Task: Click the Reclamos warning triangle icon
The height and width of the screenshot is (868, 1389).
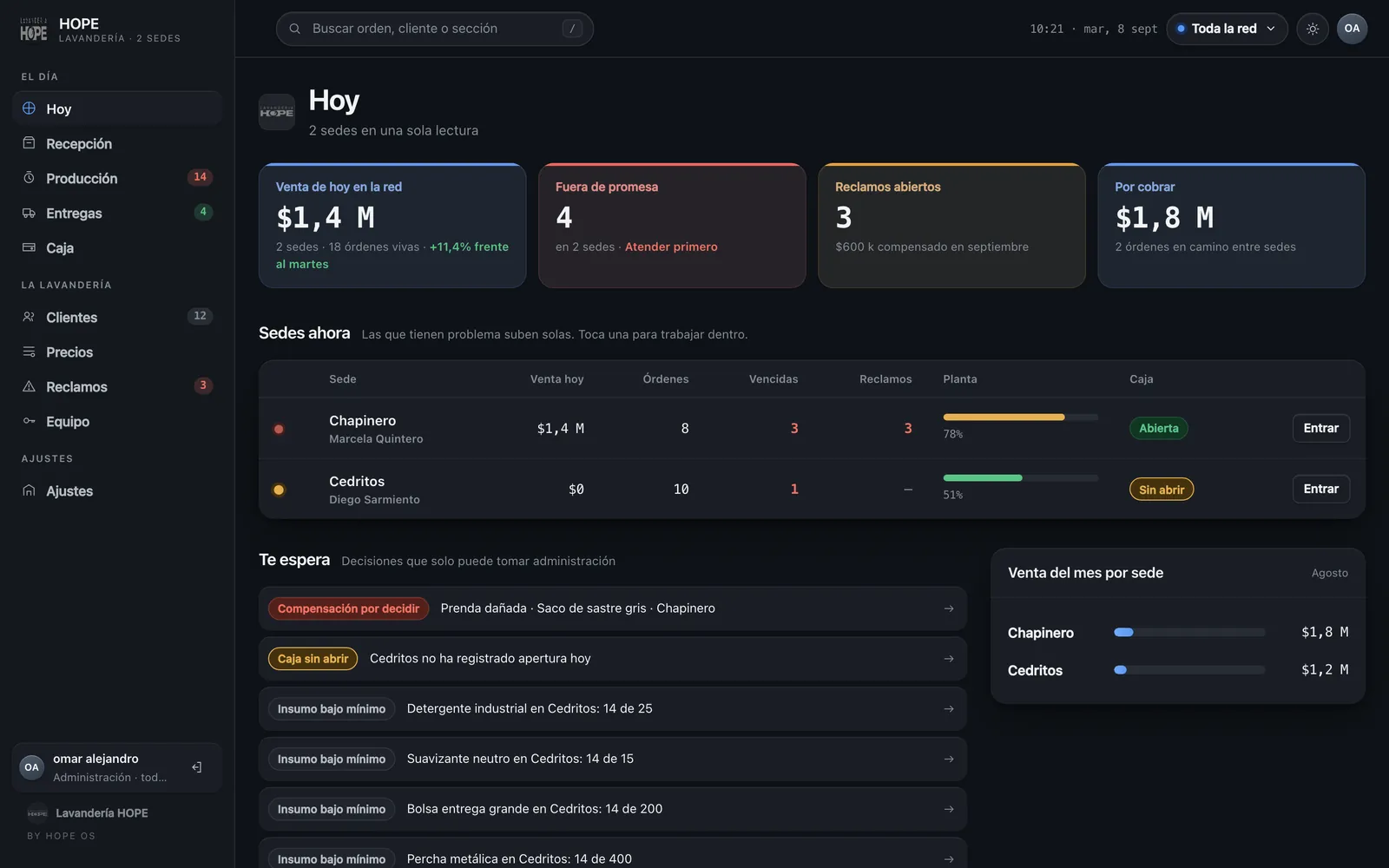Action: [29, 386]
